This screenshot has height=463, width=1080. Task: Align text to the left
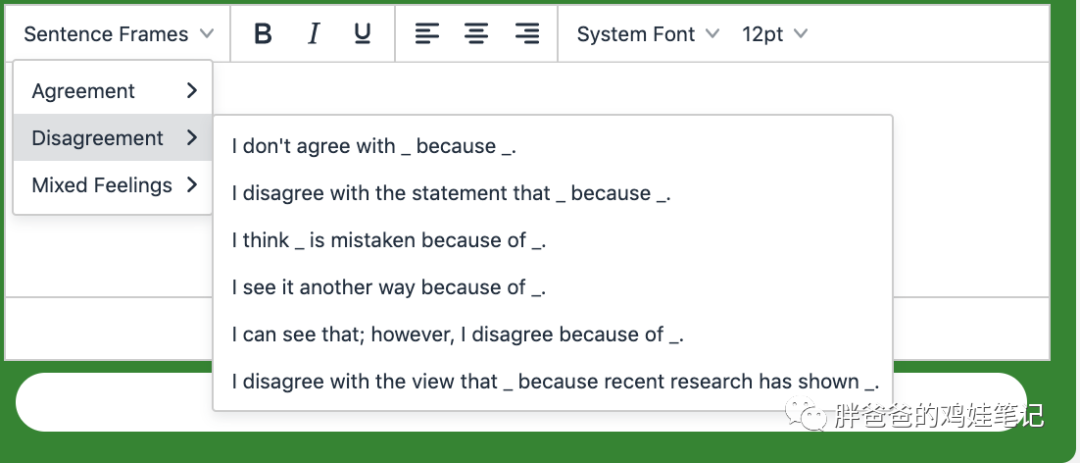[x=427, y=34]
